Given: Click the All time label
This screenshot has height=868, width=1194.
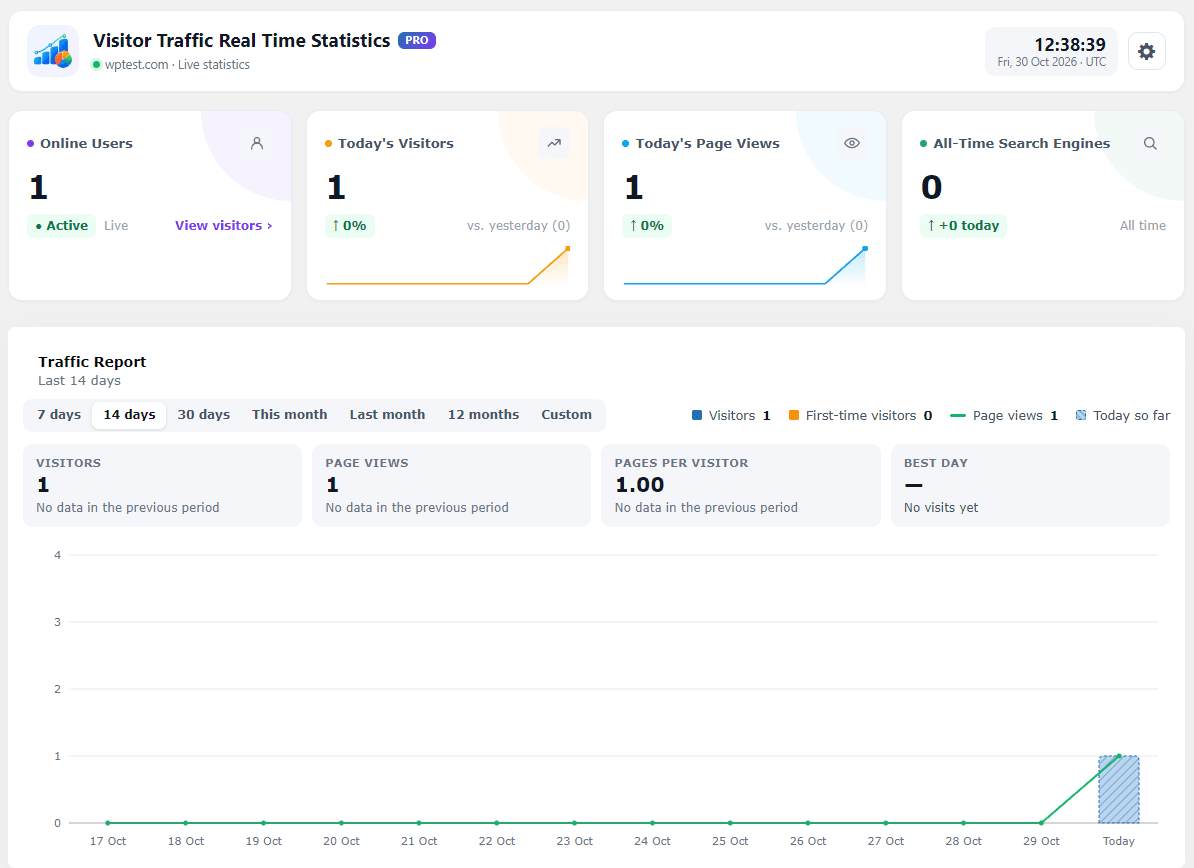Looking at the screenshot, I should pyautogui.click(x=1142, y=225).
